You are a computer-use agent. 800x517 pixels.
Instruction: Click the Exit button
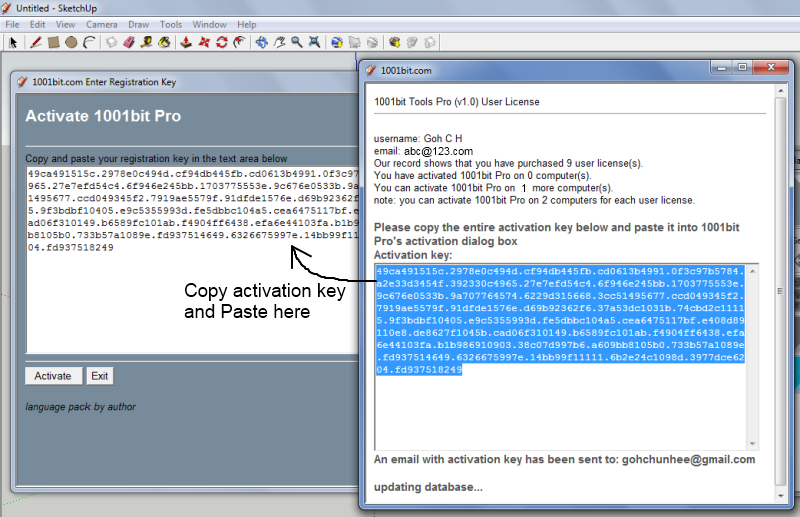99,376
